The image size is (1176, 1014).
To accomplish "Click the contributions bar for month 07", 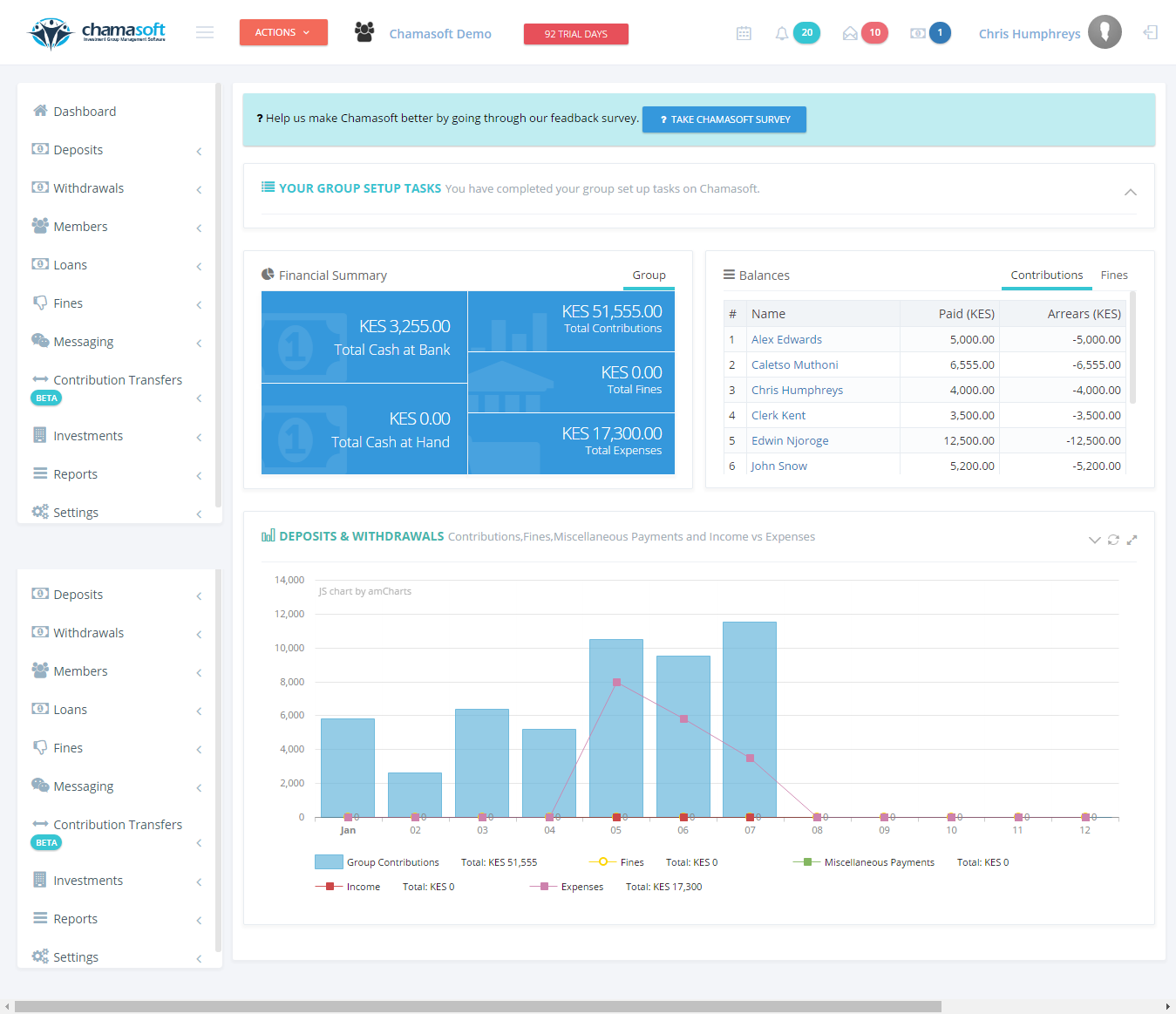I will click(750, 719).
